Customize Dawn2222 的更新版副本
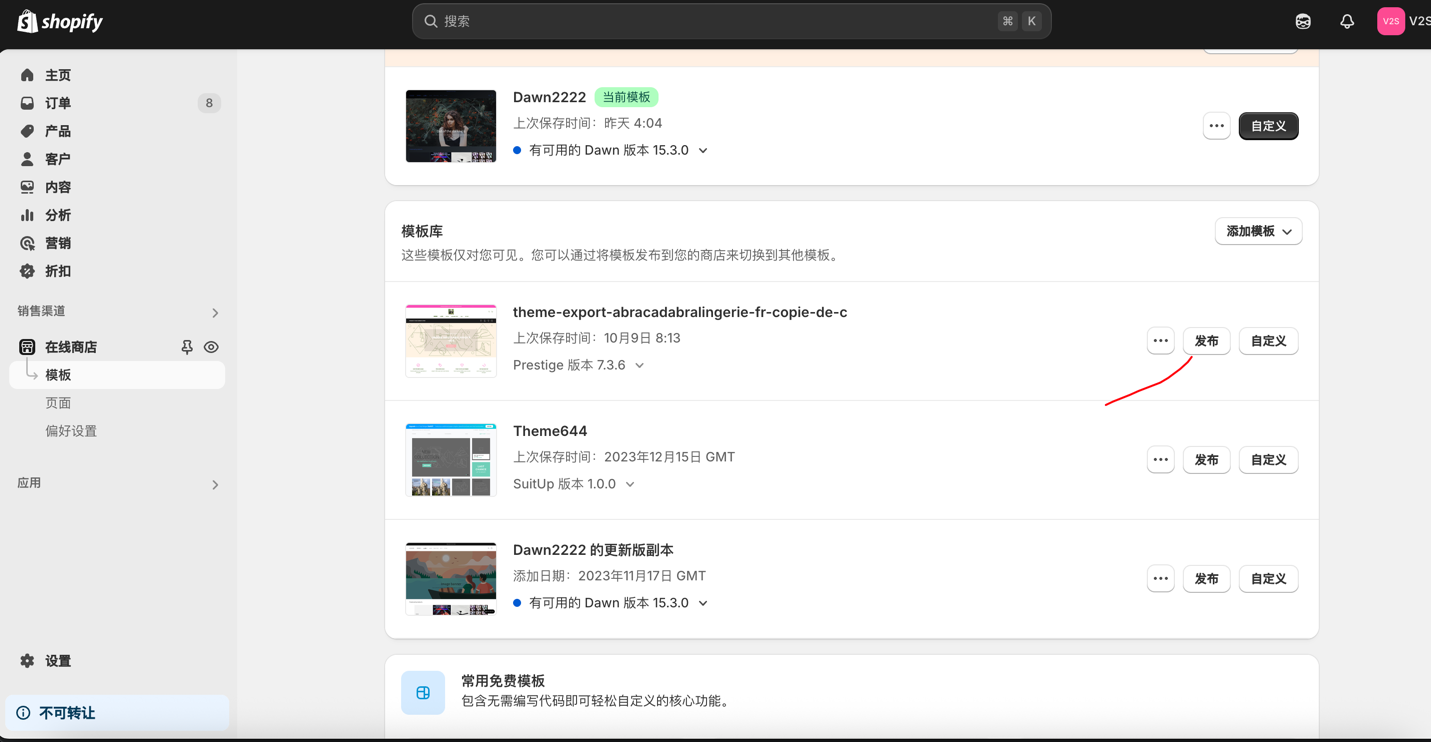This screenshot has height=742, width=1431. 1268,579
